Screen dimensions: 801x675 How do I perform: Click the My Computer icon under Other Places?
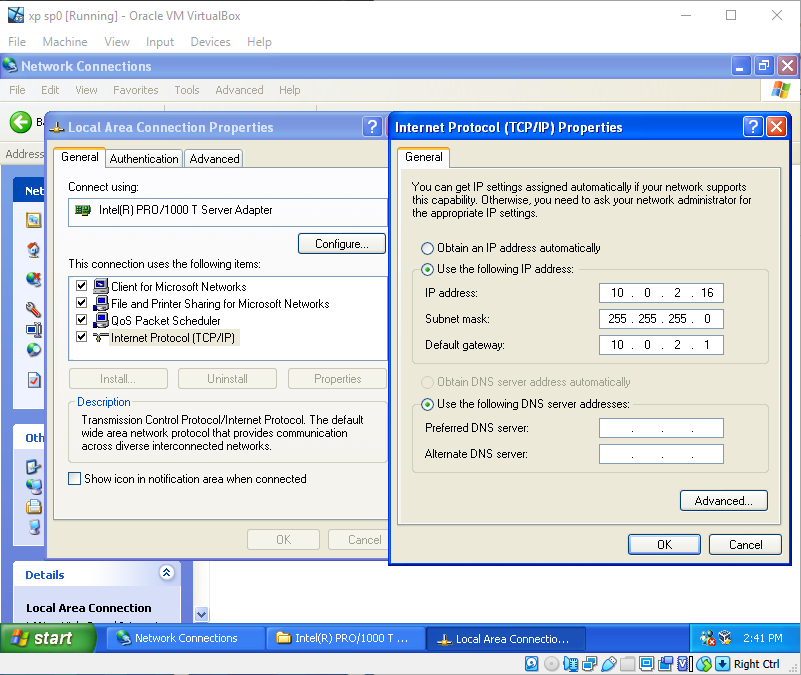point(34,526)
